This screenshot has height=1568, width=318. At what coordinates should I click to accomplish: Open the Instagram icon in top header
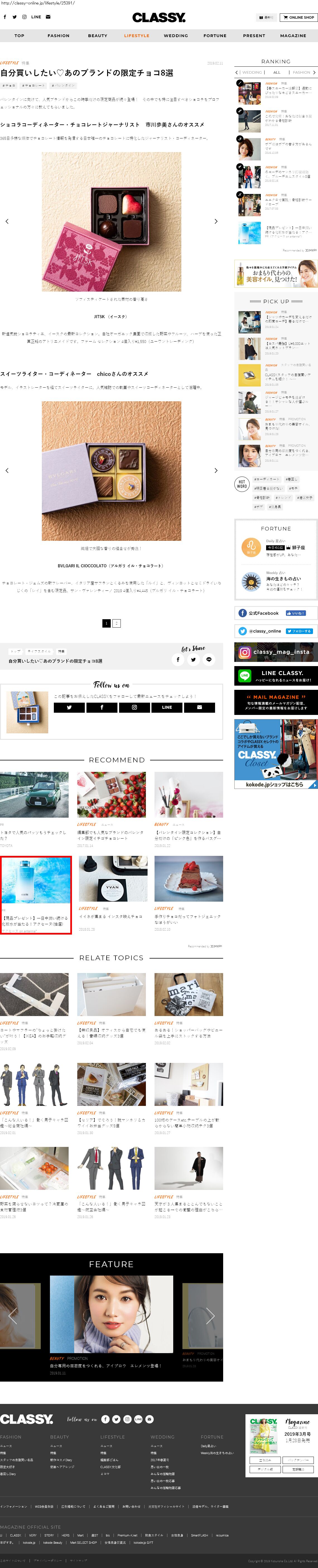pos(24,17)
